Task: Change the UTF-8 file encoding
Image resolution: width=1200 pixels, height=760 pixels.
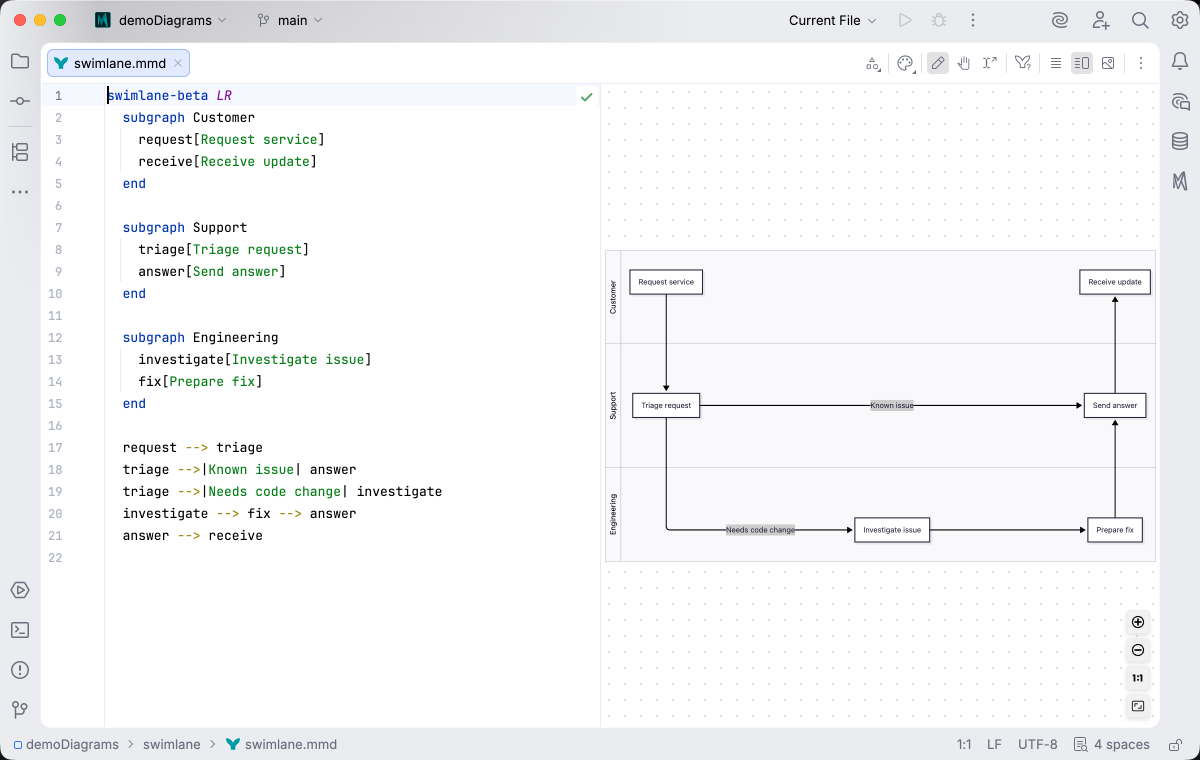Action: point(1037,744)
